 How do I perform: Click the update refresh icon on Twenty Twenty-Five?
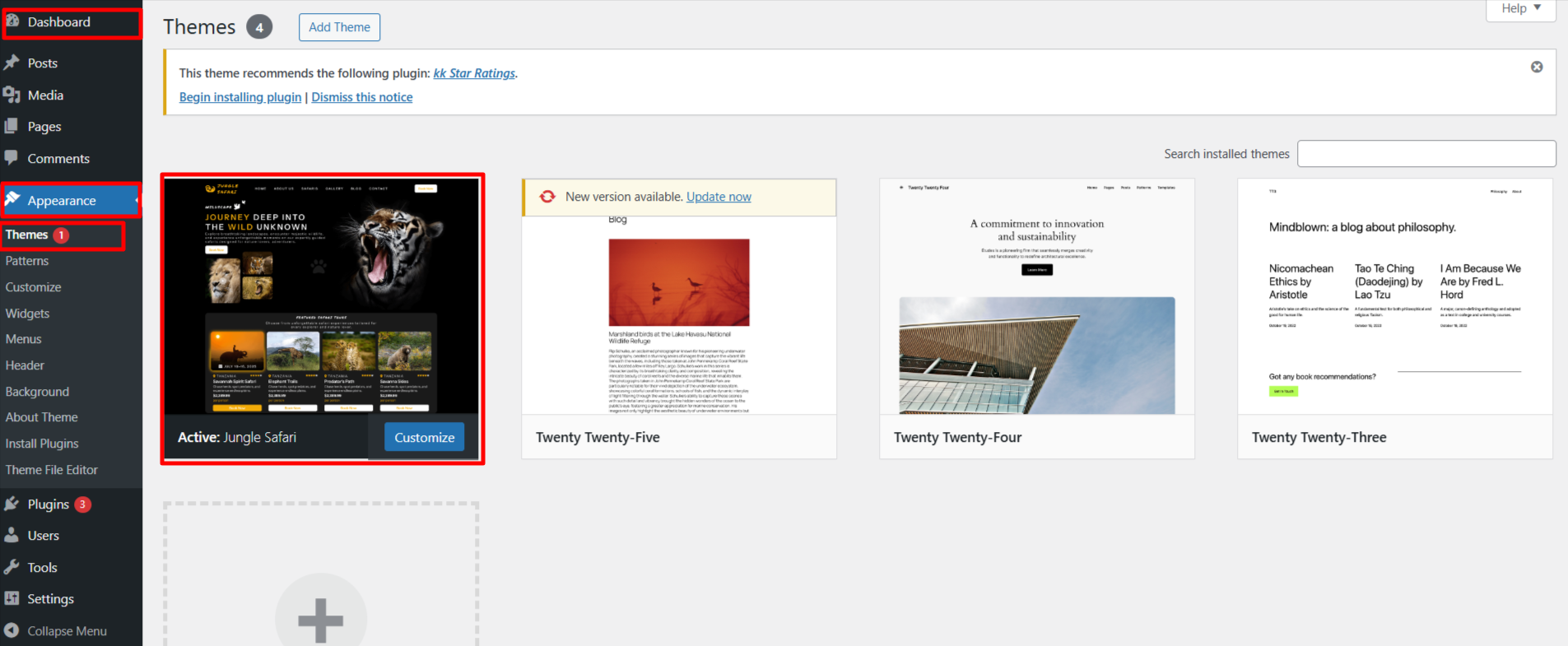547,197
